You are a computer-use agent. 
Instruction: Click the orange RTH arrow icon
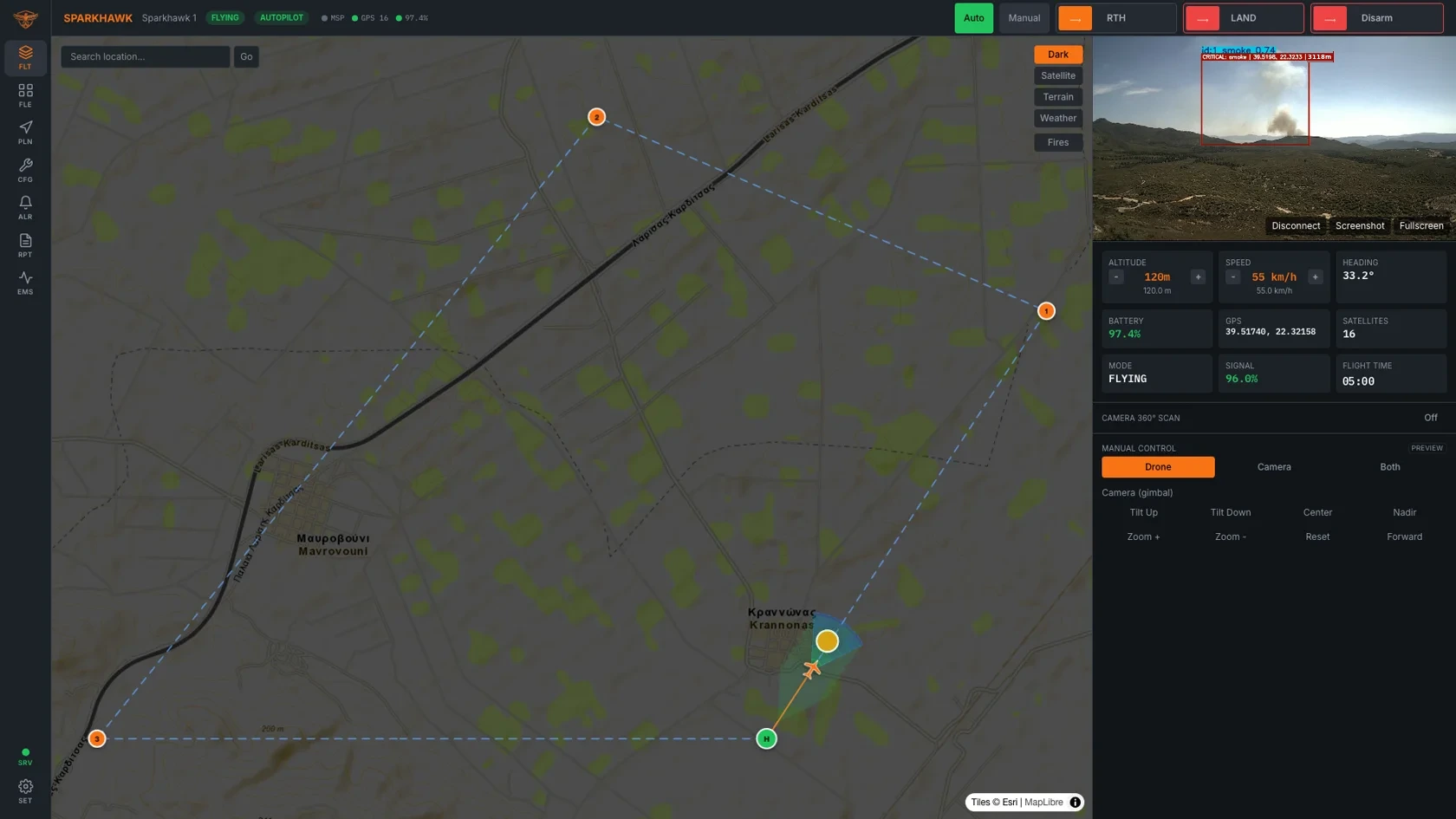(1075, 18)
